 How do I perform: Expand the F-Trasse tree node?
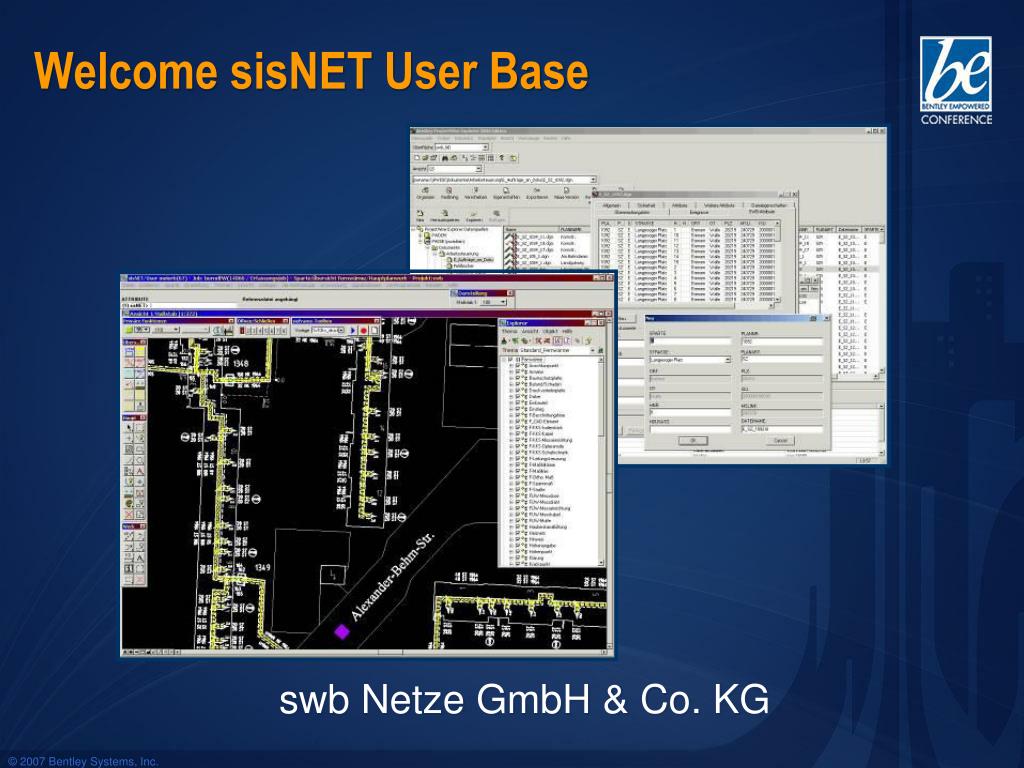pyautogui.click(x=511, y=489)
